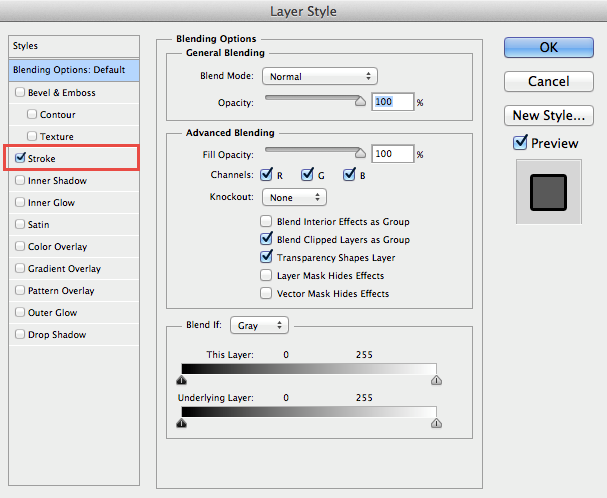Click This Layer white point slider
The image size is (607, 498).
tap(436, 380)
